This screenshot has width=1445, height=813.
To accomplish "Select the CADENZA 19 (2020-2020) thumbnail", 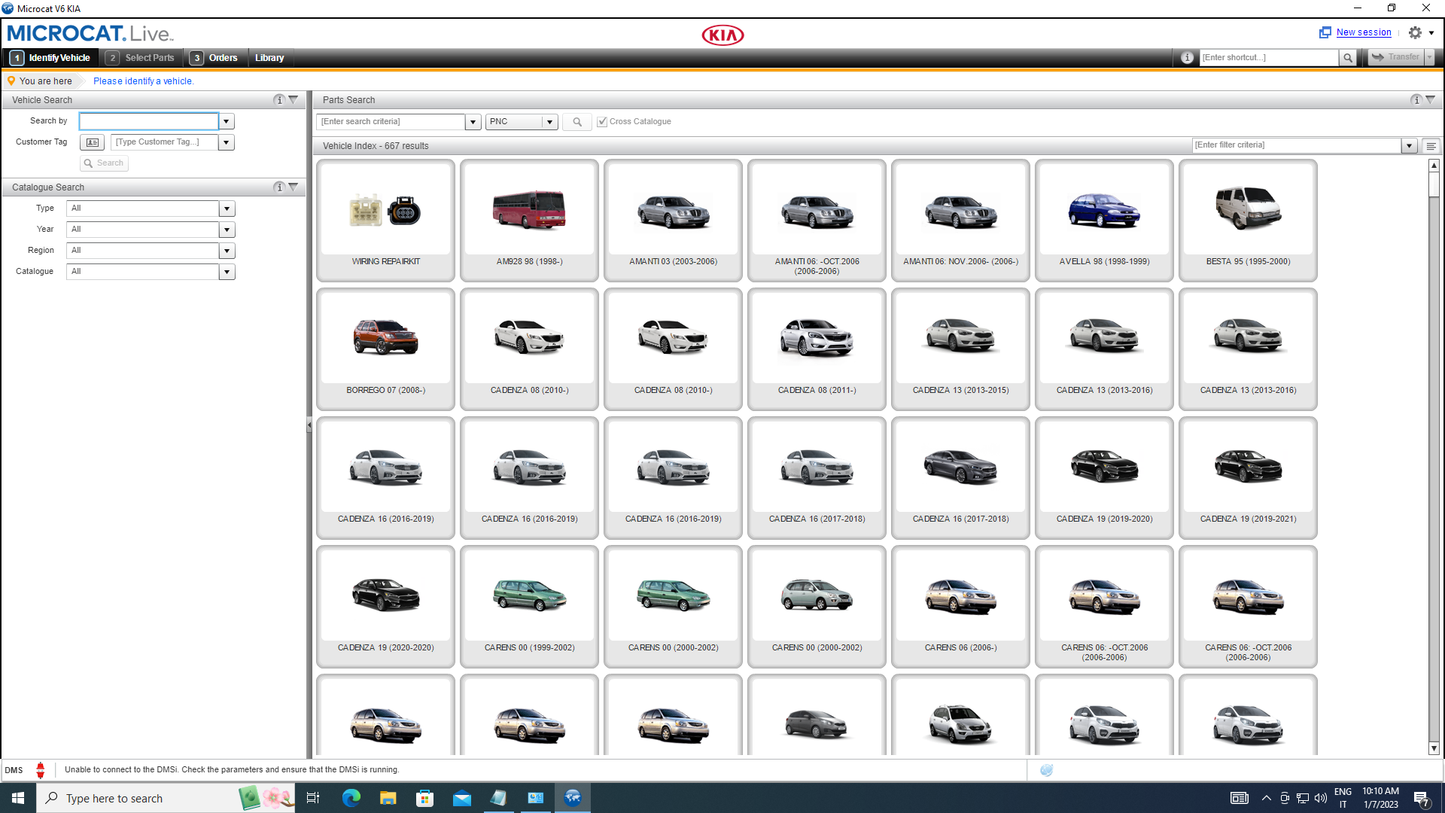I will click(385, 606).
